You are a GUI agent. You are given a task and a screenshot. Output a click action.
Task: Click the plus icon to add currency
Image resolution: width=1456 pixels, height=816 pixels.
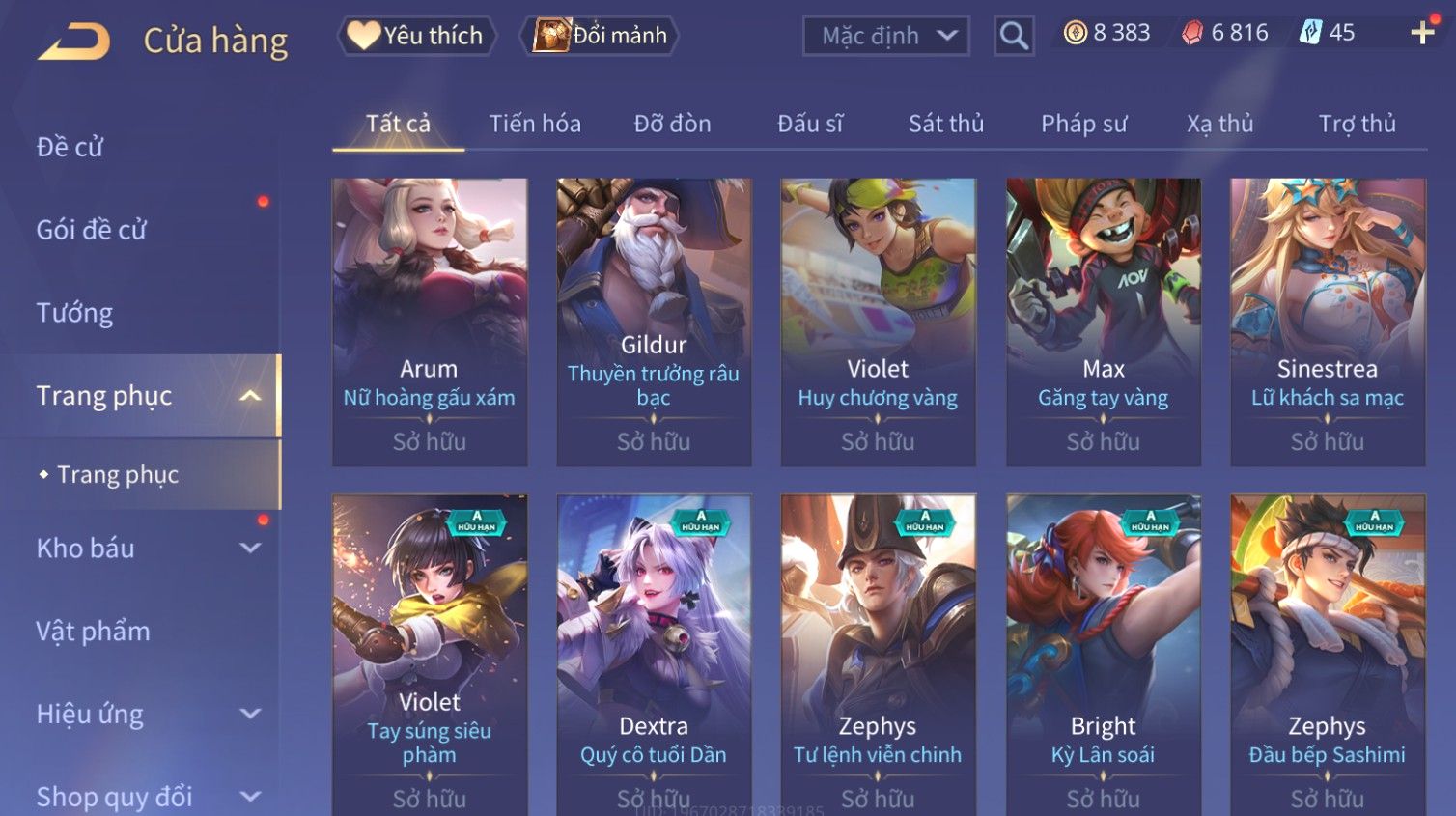tap(1422, 33)
